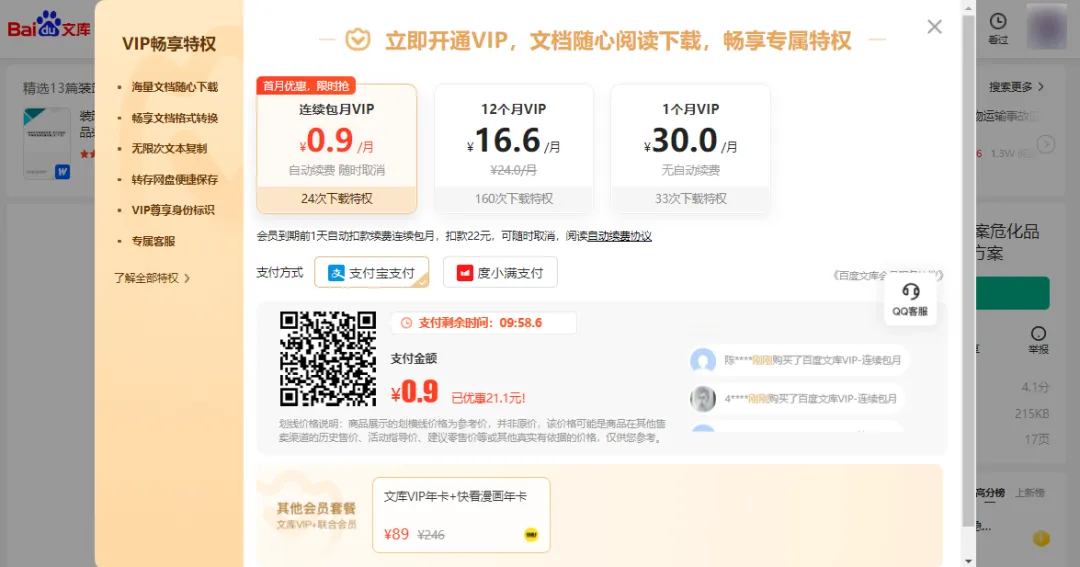The image size is (1080, 567).
Task: Click the heart shield VIP header icon
Action: (x=357, y=40)
